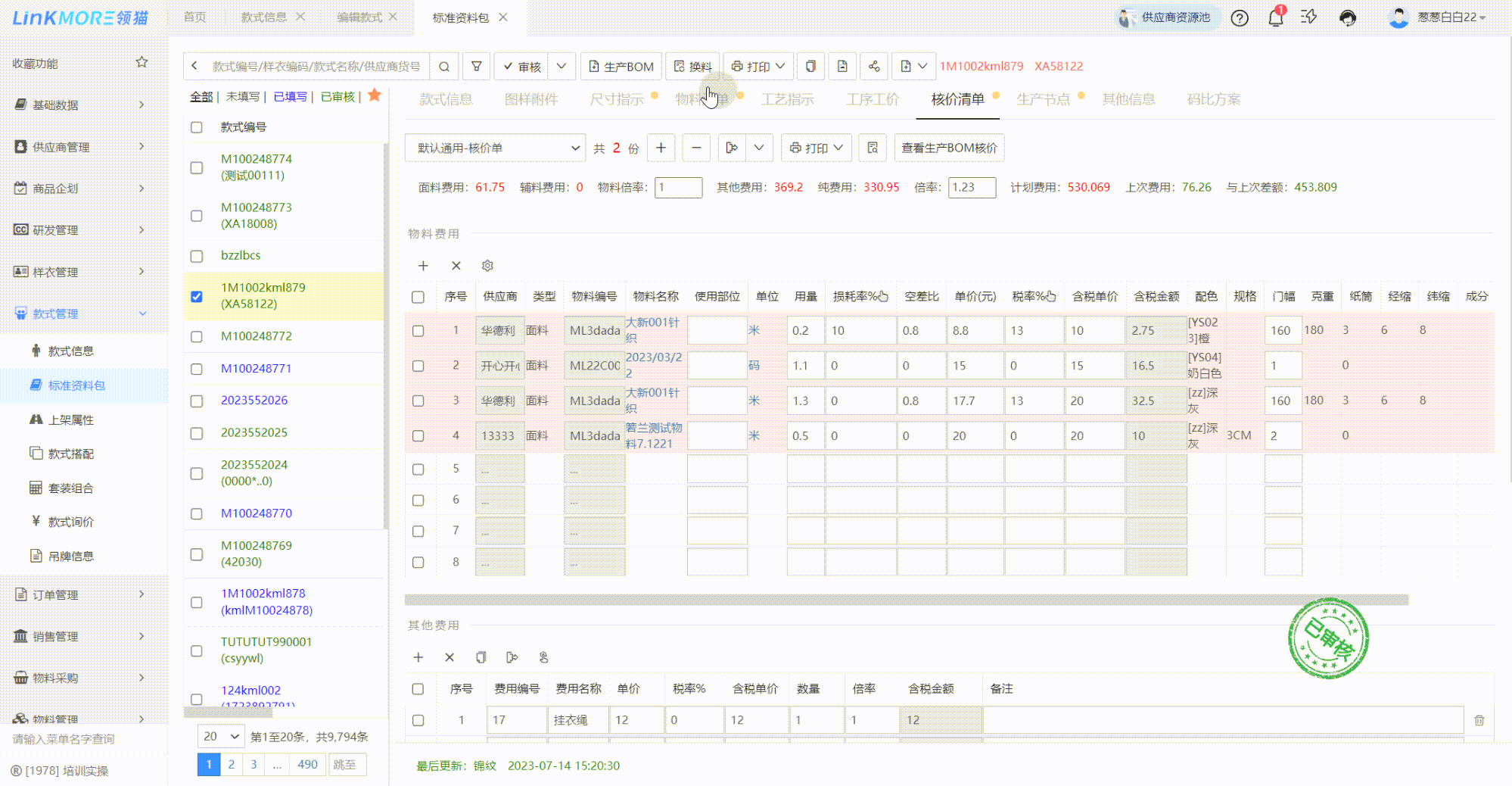Open material cost column settings gear
Image resolution: width=1512 pixels, height=786 pixels.
[x=487, y=266]
